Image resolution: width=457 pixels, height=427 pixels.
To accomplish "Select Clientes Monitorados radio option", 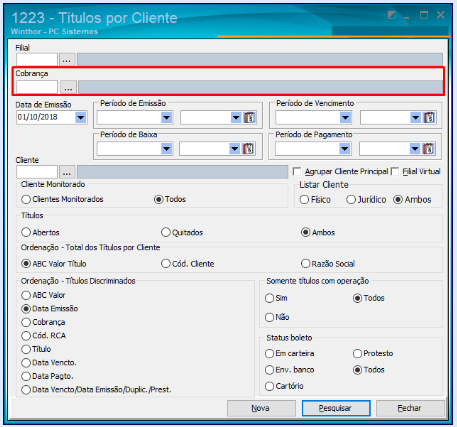I will tap(26, 199).
